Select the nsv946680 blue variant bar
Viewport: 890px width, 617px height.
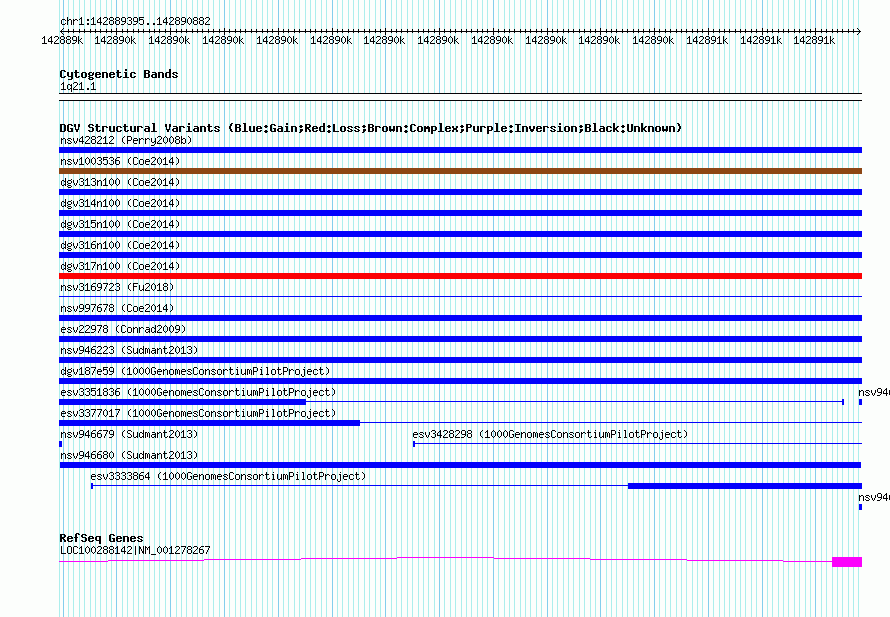click(460, 465)
